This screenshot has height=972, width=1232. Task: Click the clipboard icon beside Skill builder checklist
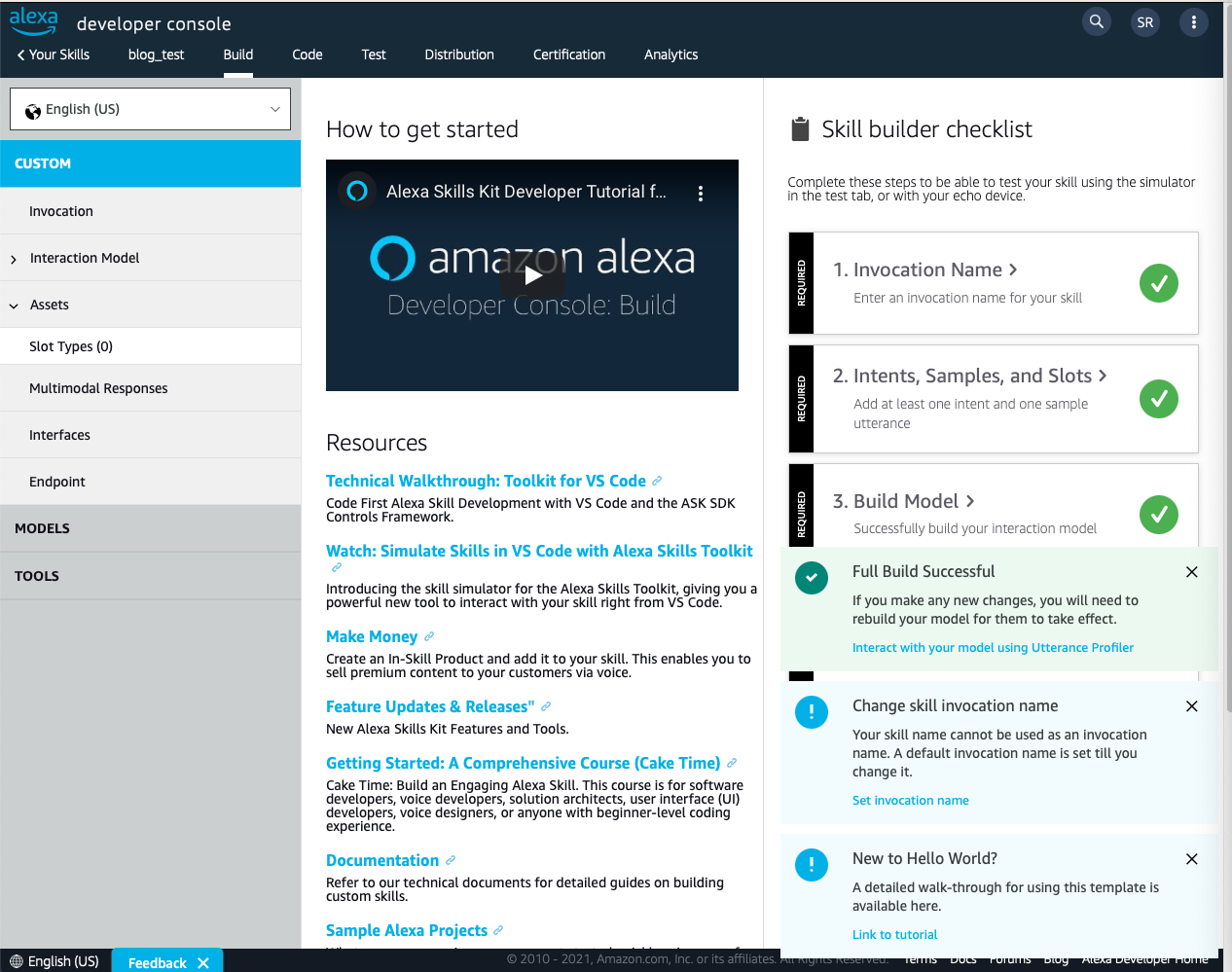pos(800,129)
